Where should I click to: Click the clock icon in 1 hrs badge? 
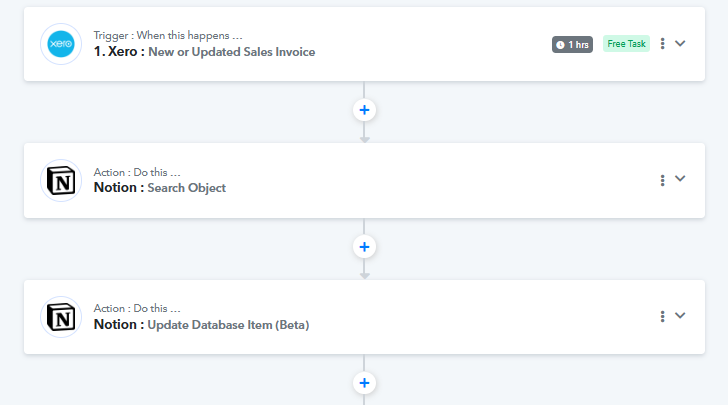pyautogui.click(x=560, y=45)
